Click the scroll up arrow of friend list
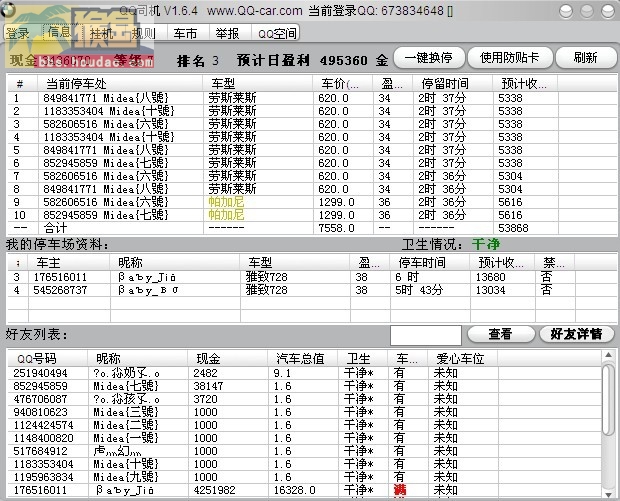Viewport: 620px width, 501px height. coord(608,355)
